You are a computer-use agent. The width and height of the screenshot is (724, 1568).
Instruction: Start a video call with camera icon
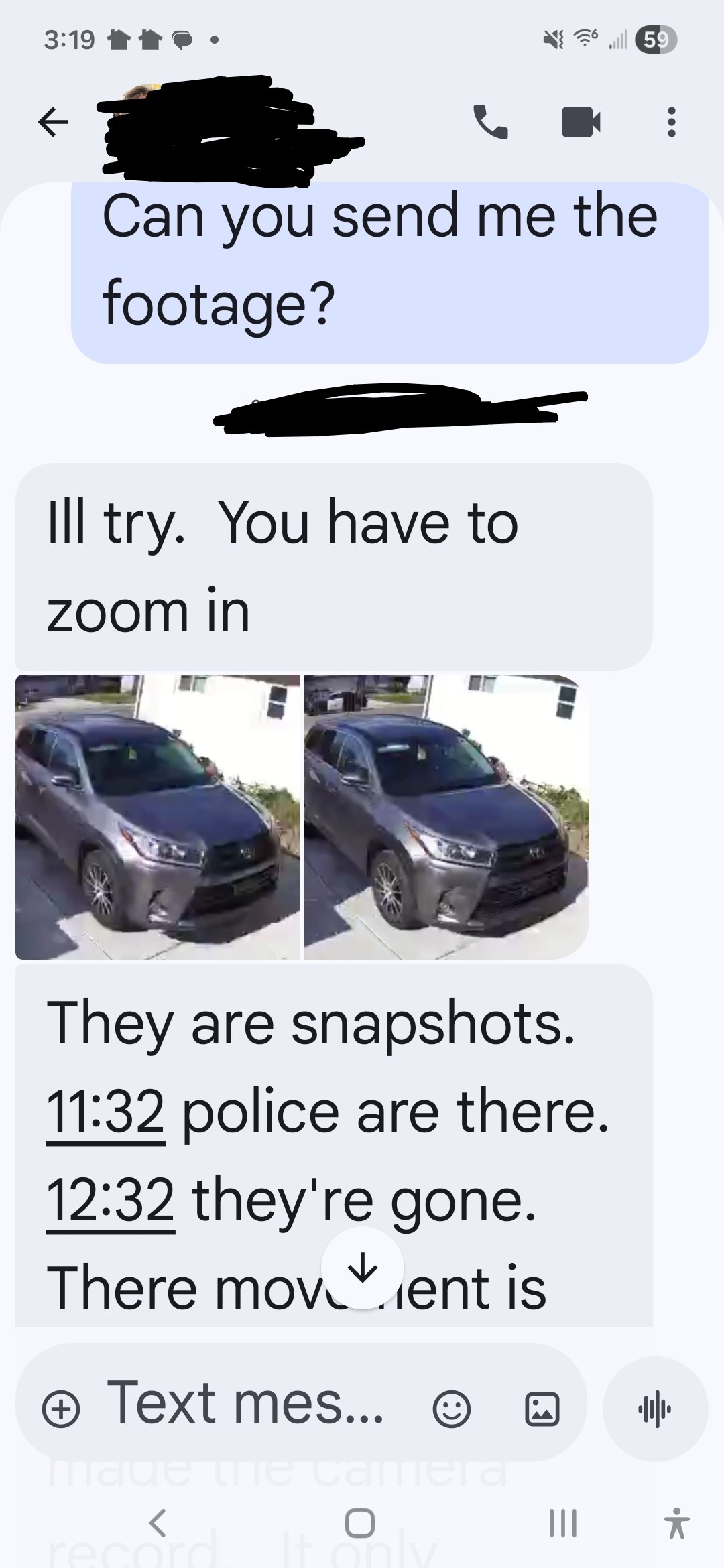[581, 122]
